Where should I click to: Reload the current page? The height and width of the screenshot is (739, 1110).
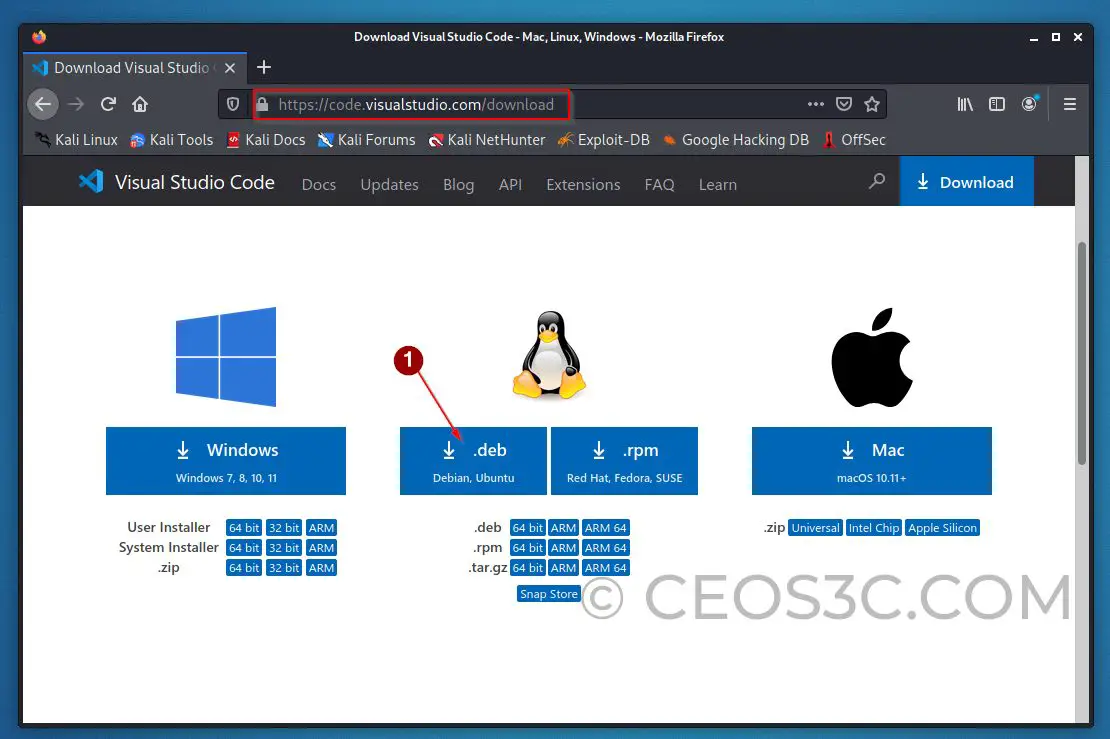(x=108, y=105)
